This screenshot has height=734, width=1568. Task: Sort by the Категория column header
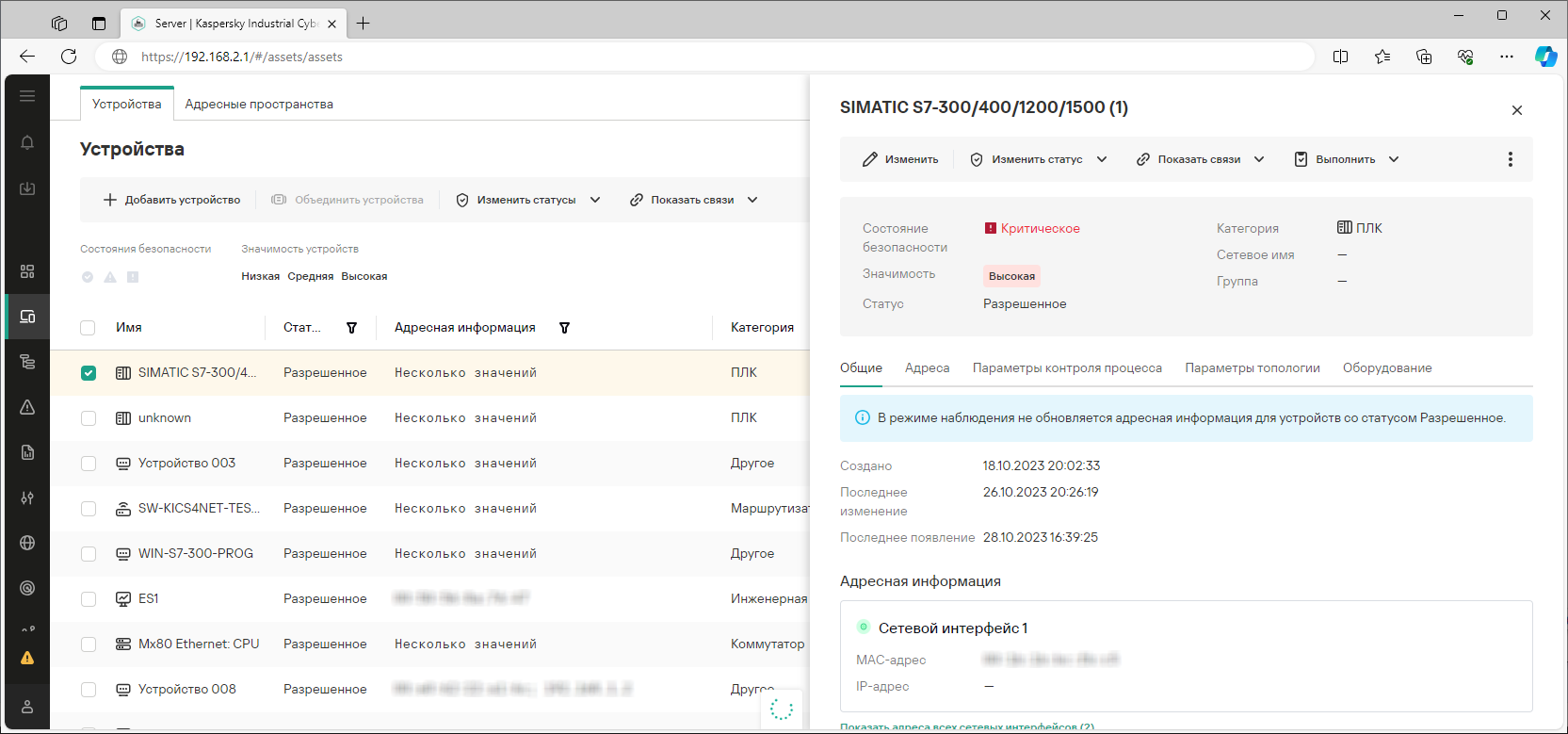(762, 328)
